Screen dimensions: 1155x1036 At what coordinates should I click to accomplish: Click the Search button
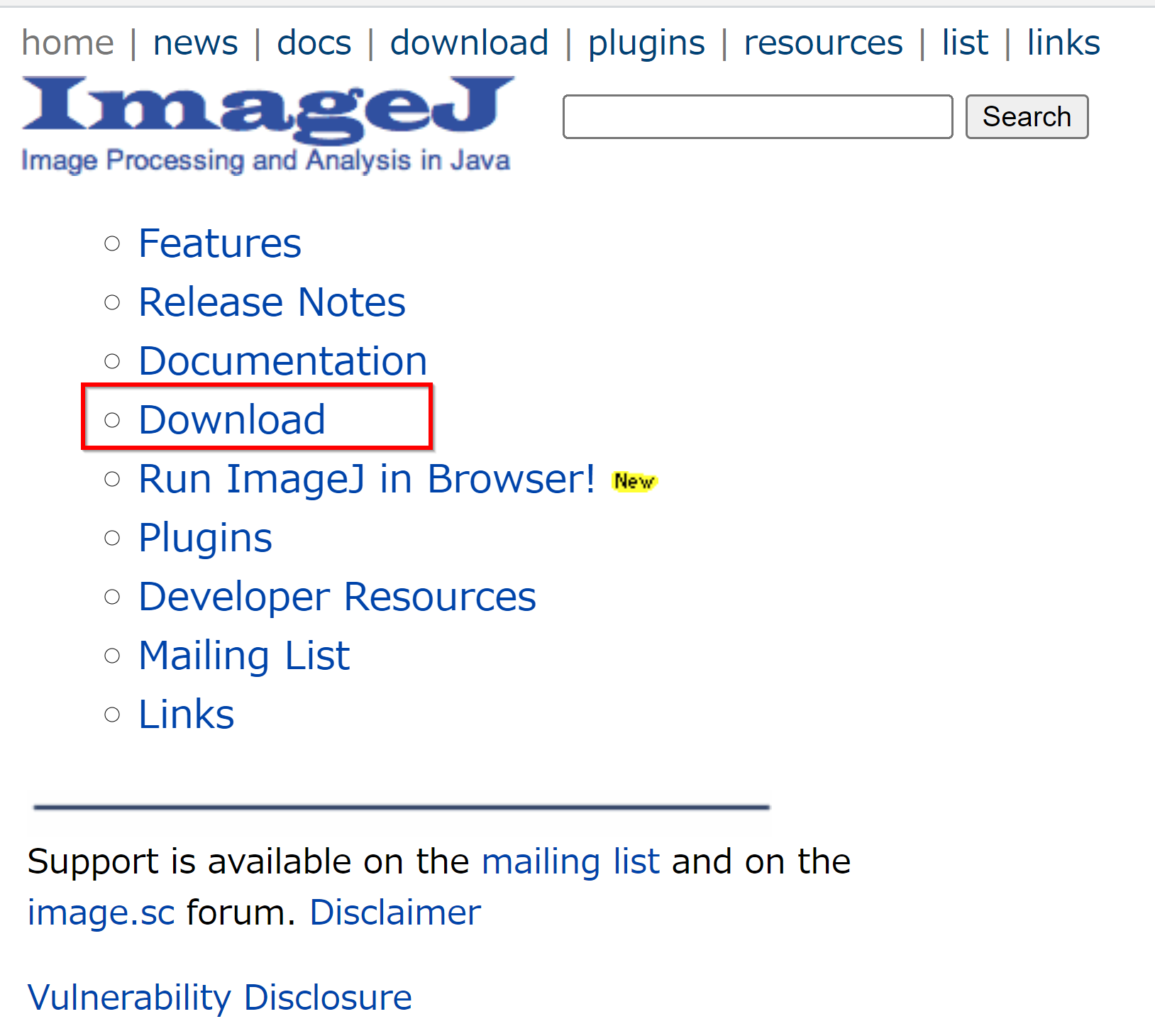coord(1027,116)
